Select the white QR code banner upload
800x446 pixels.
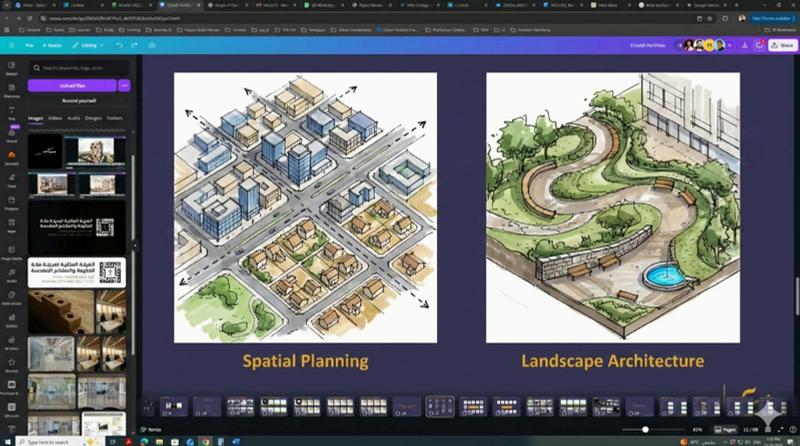coord(77,272)
